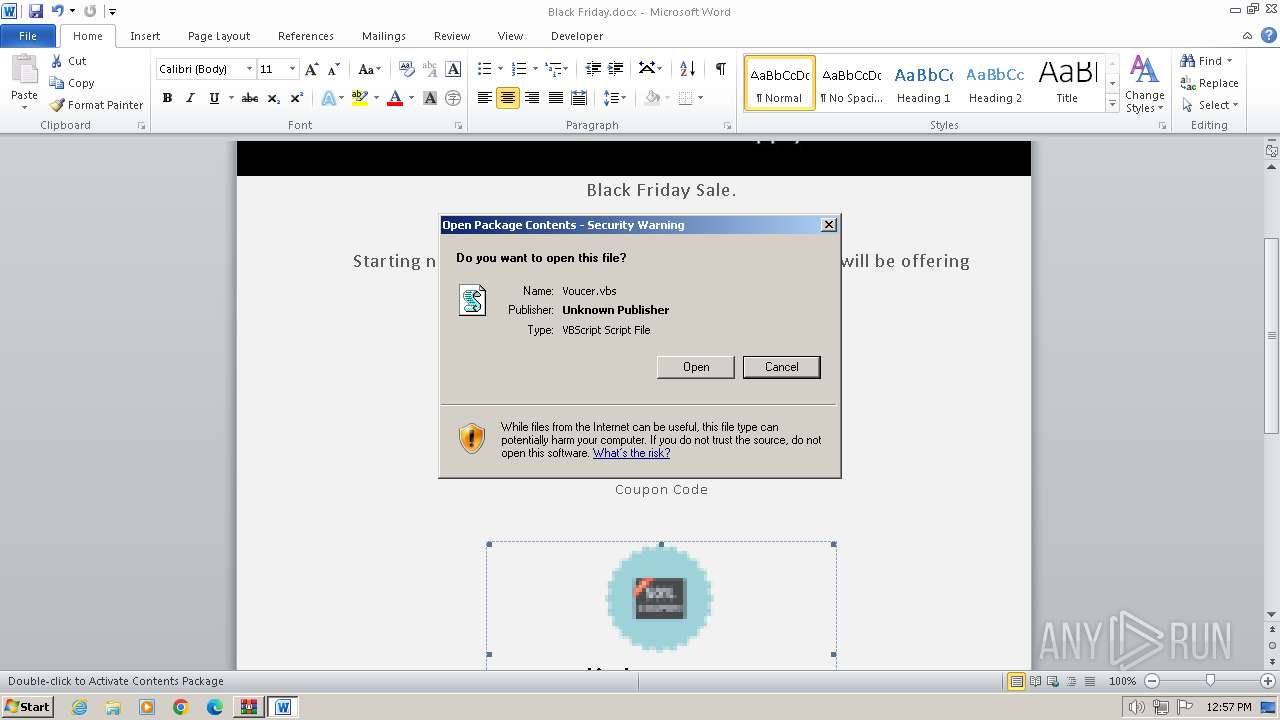Viewport: 1280px width, 720px height.
Task: Switch to Insert tab
Action: (x=145, y=36)
